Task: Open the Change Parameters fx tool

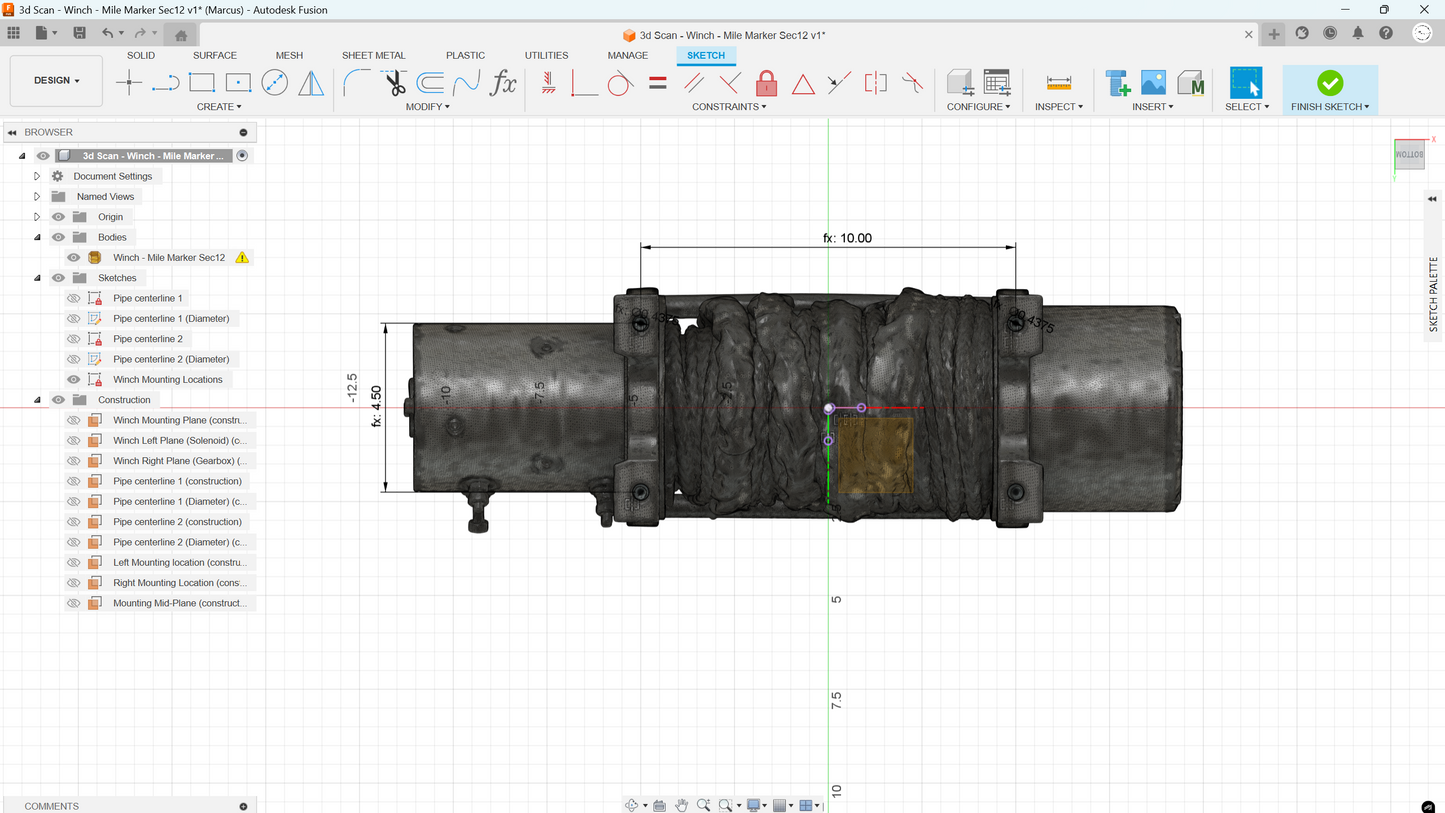Action: click(503, 83)
